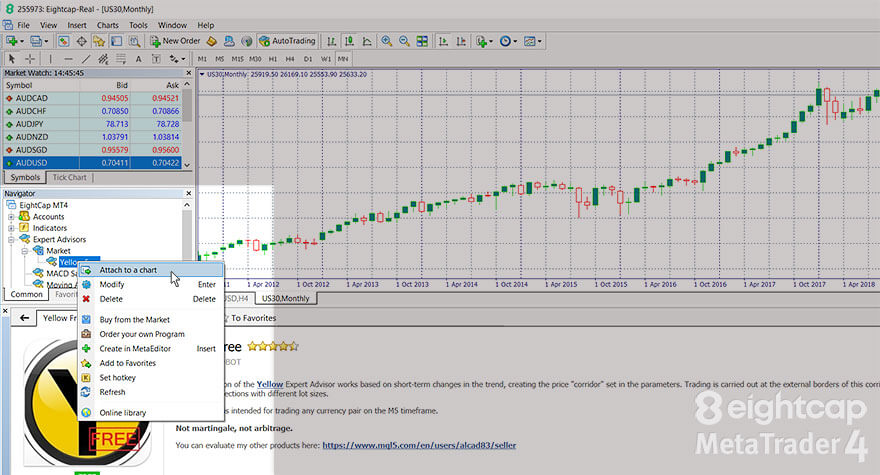This screenshot has height=475, width=880.
Task: Go back with the arrow button
Action: coord(24,318)
